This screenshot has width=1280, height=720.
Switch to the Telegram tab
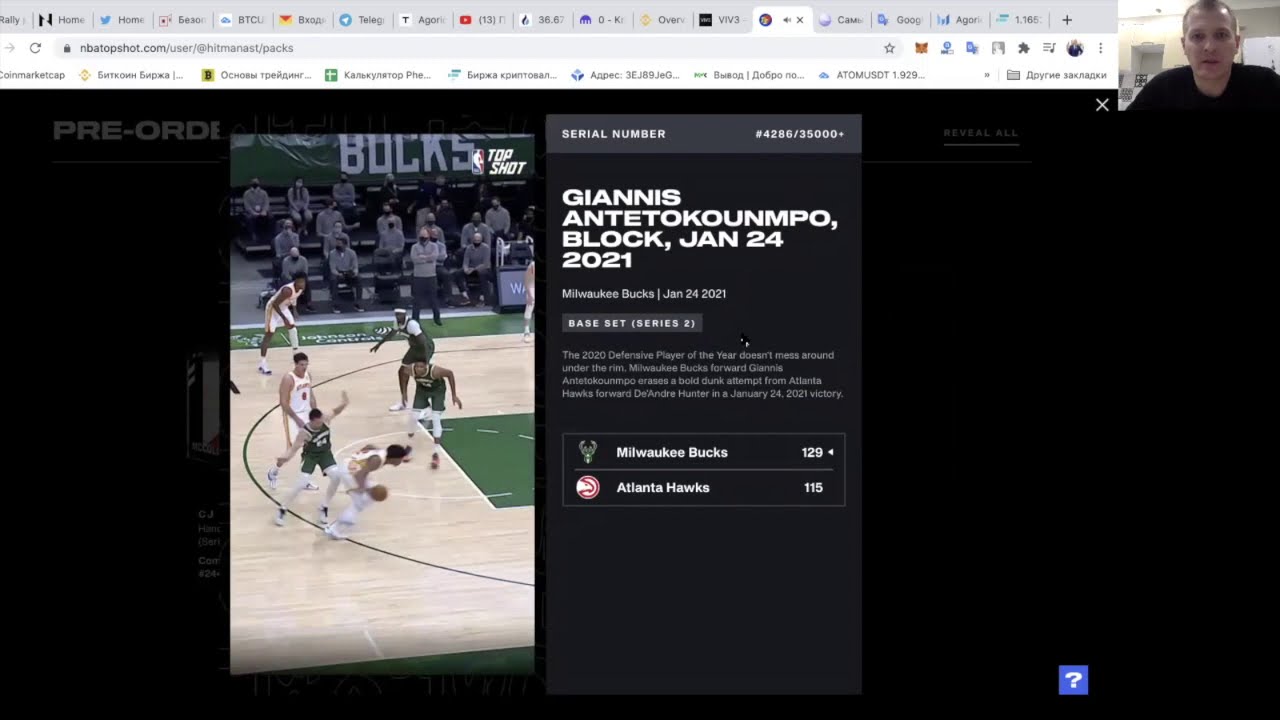(x=362, y=20)
